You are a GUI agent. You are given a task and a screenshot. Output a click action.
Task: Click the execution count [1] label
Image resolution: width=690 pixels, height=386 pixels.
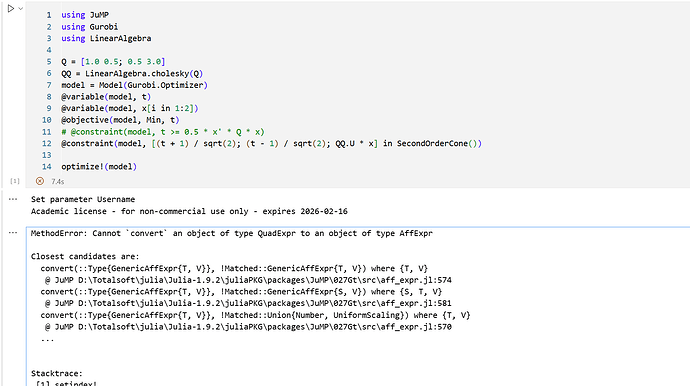15,181
